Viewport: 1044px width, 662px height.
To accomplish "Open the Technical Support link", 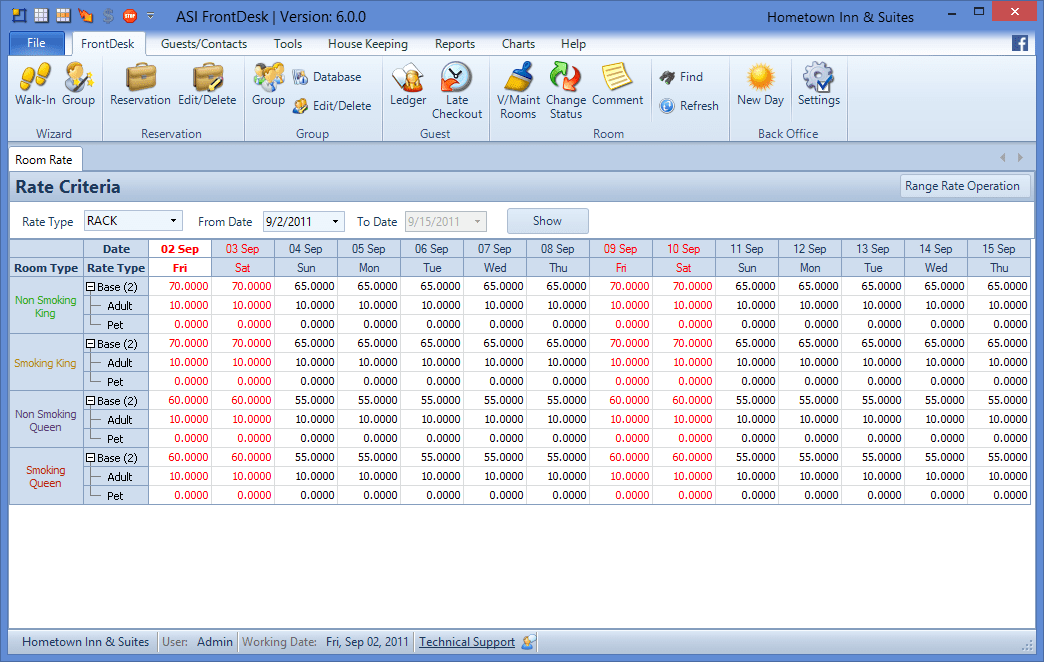I will [467, 642].
